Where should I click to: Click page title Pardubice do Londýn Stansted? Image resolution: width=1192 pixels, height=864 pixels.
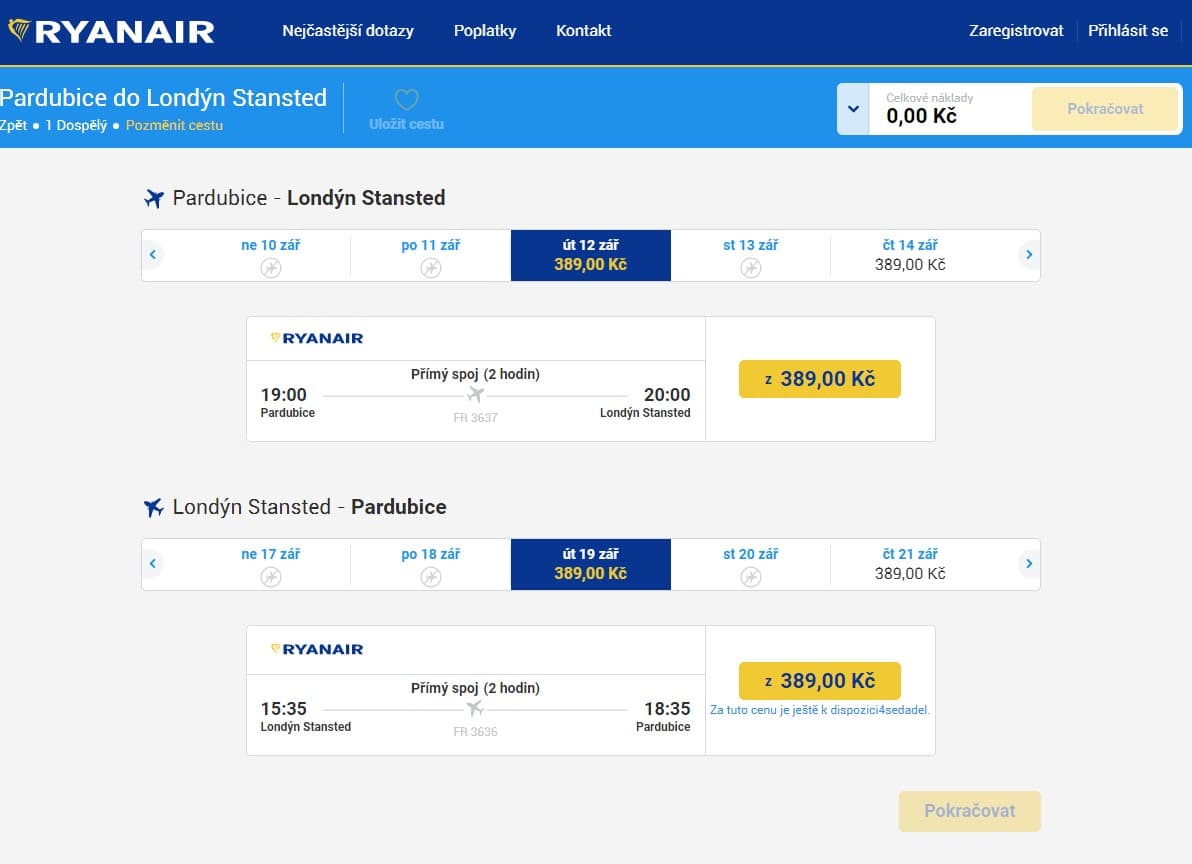(163, 98)
